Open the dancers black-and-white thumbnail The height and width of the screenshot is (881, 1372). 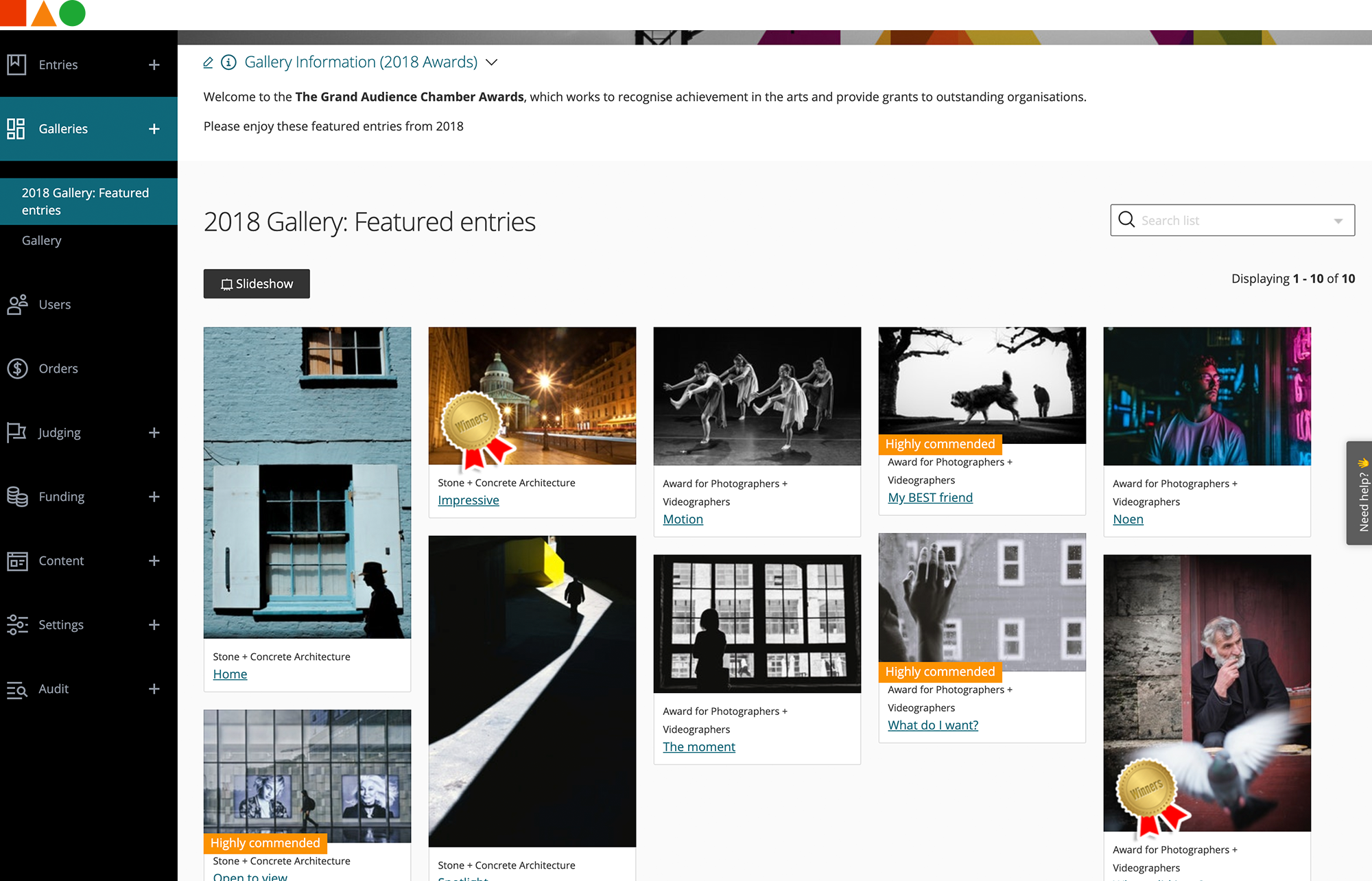(x=757, y=396)
